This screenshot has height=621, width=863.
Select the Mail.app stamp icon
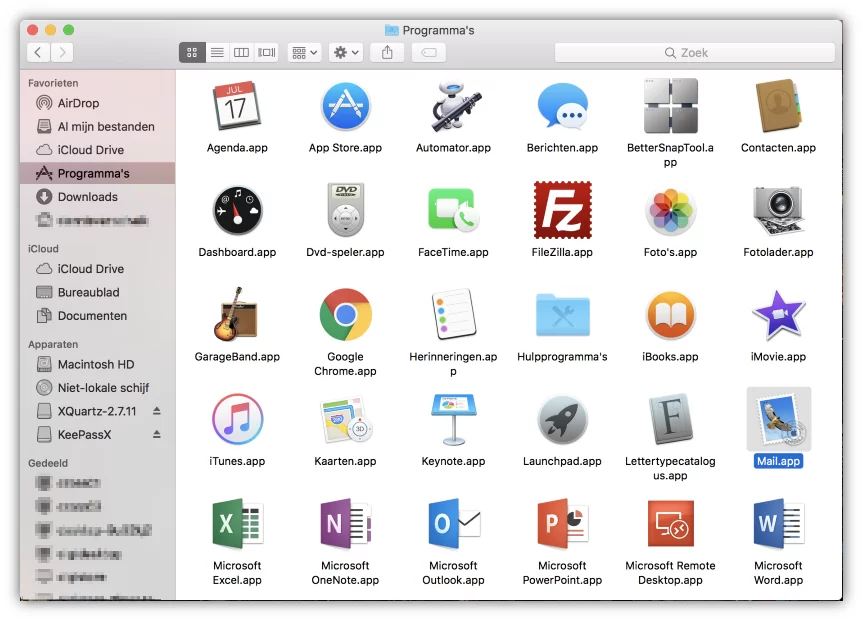click(778, 419)
